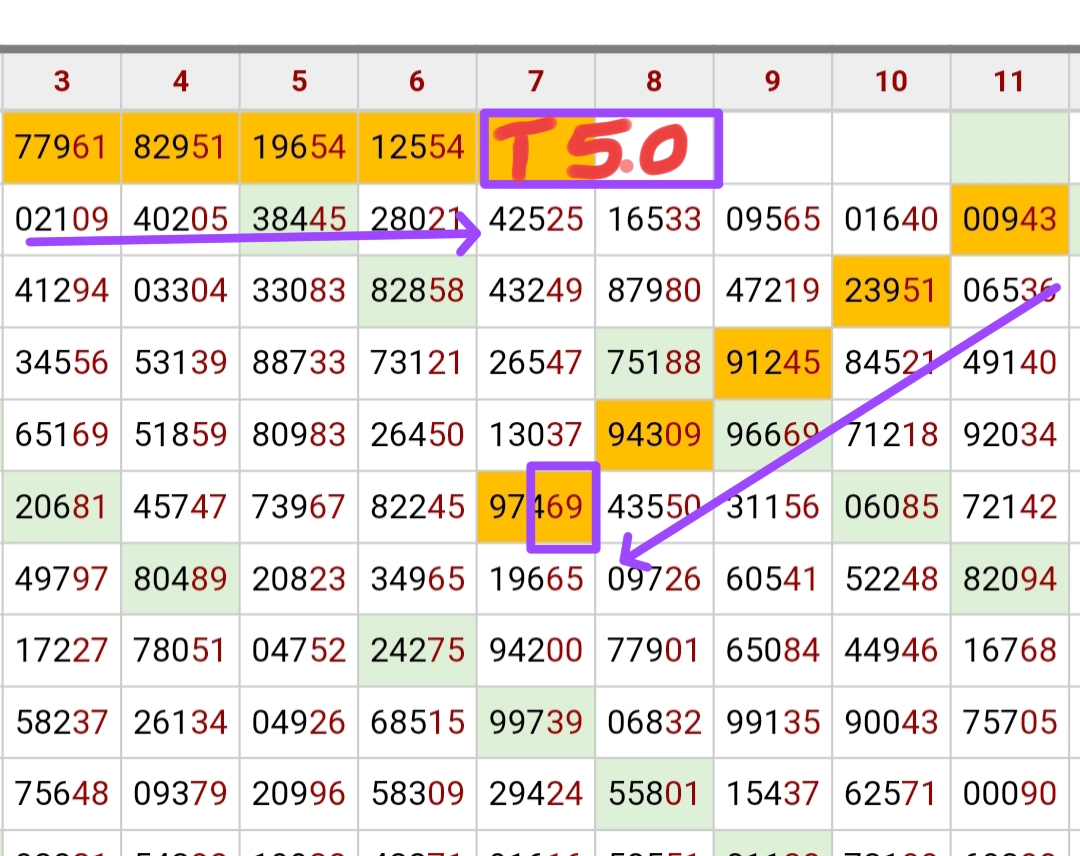Click the green cell 82858

[417, 291]
